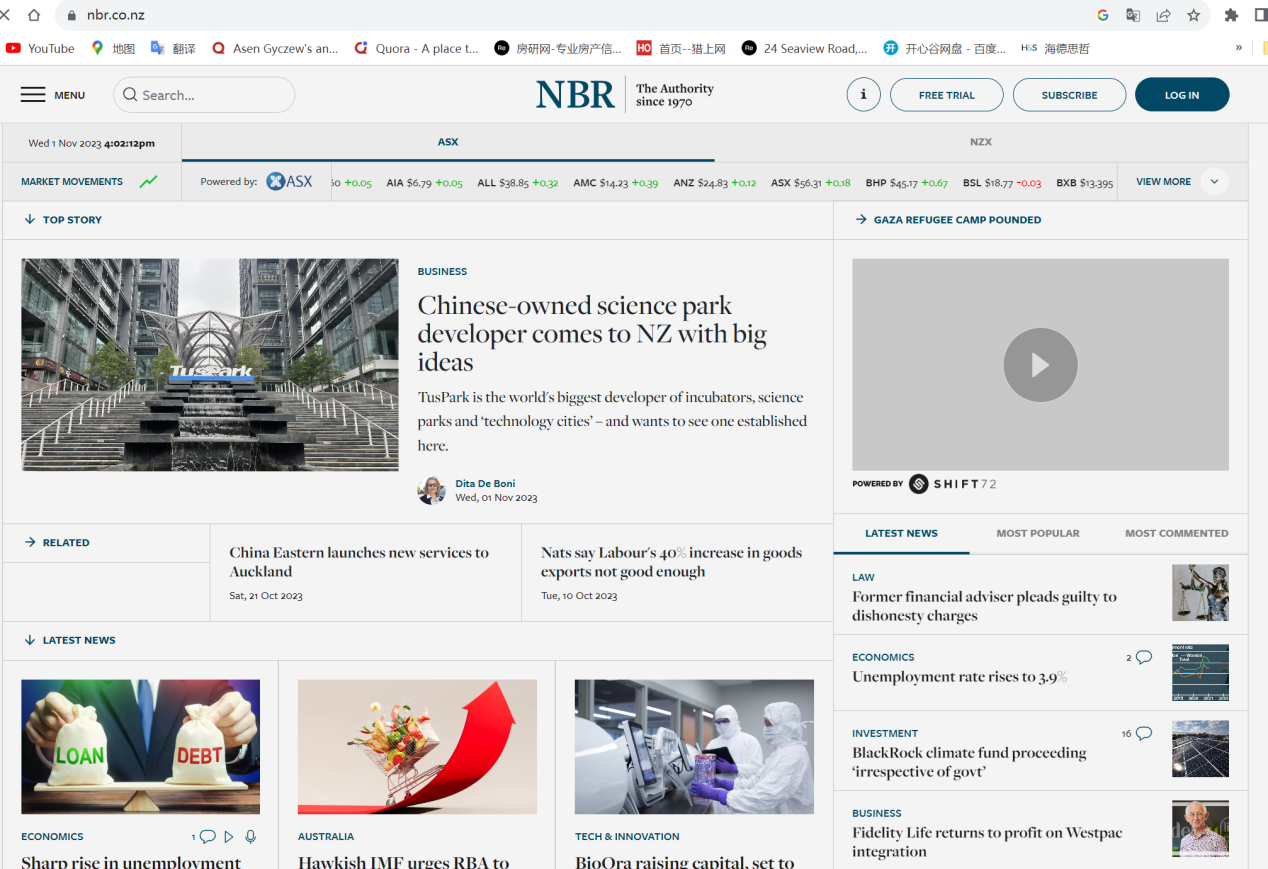Open the Loan and Debt bags thumbnail
The width and height of the screenshot is (1268, 869).
(x=141, y=747)
